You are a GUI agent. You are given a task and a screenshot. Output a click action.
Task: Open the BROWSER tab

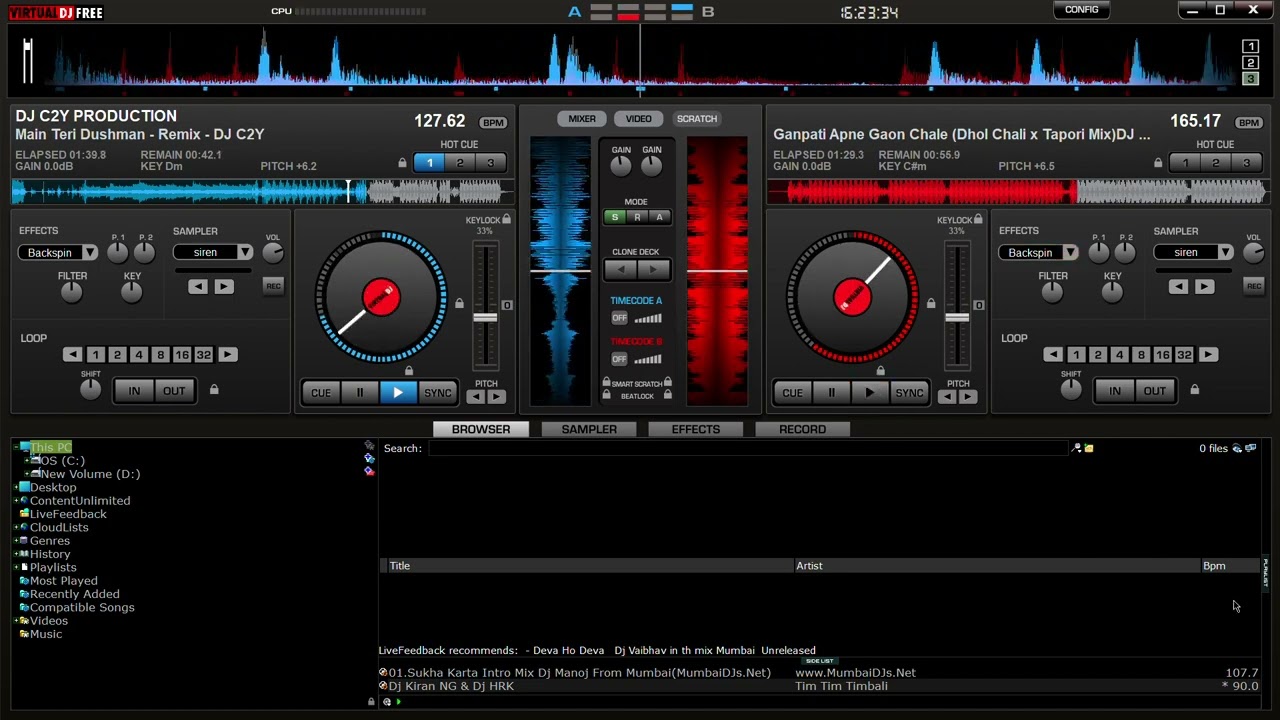(481, 429)
